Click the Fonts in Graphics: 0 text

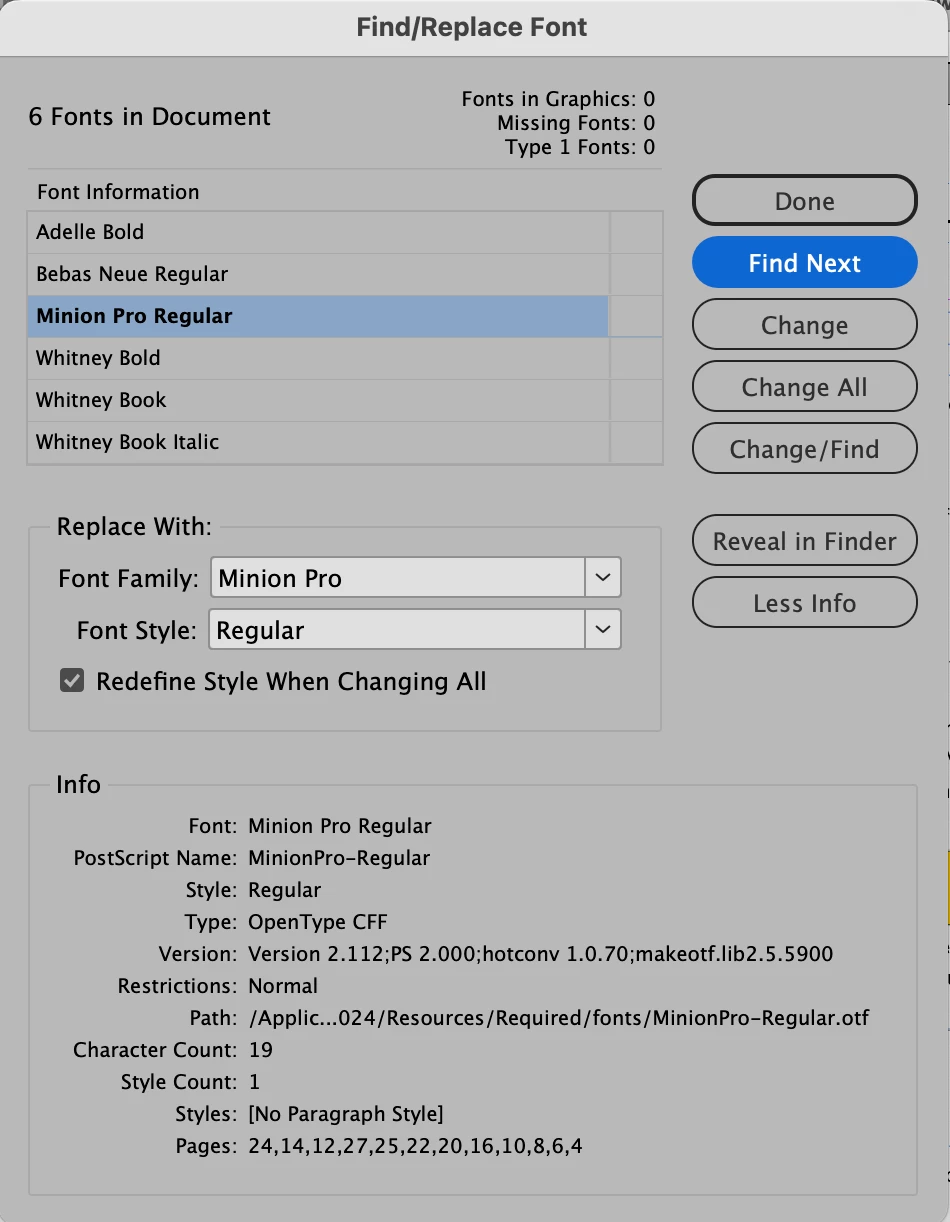(558, 99)
